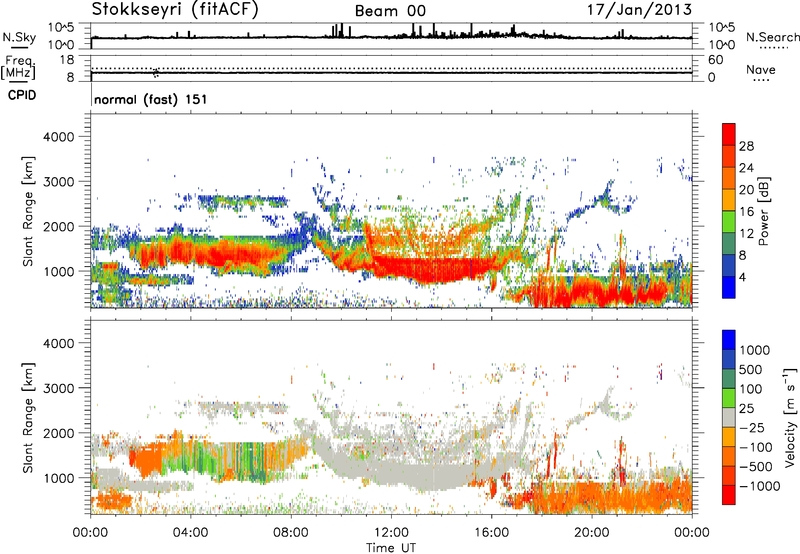Screen dimensions: 800x554
Task: Click the "Nave" legend label
Action: tap(761, 69)
